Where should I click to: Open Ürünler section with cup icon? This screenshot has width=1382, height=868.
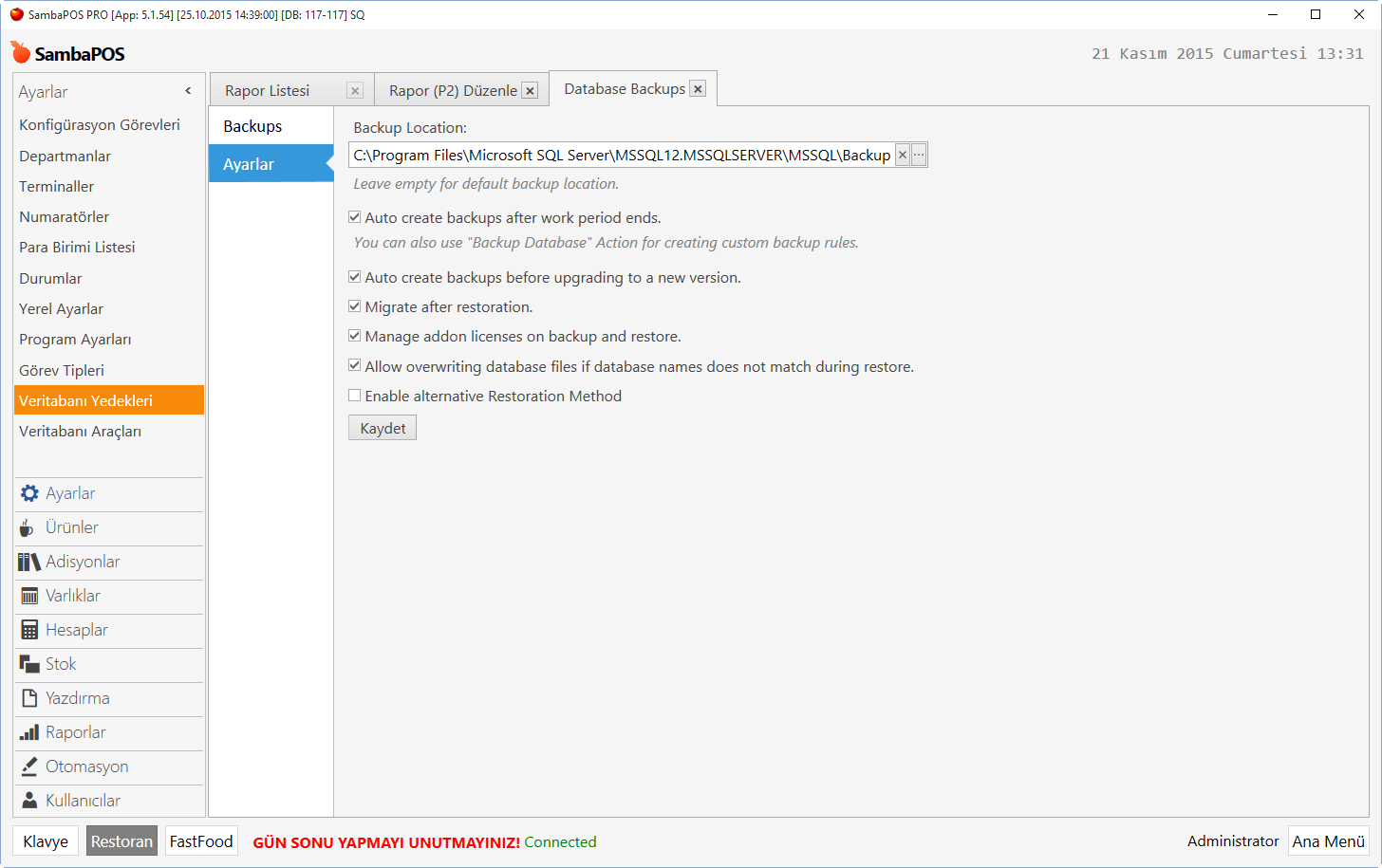[28, 528]
